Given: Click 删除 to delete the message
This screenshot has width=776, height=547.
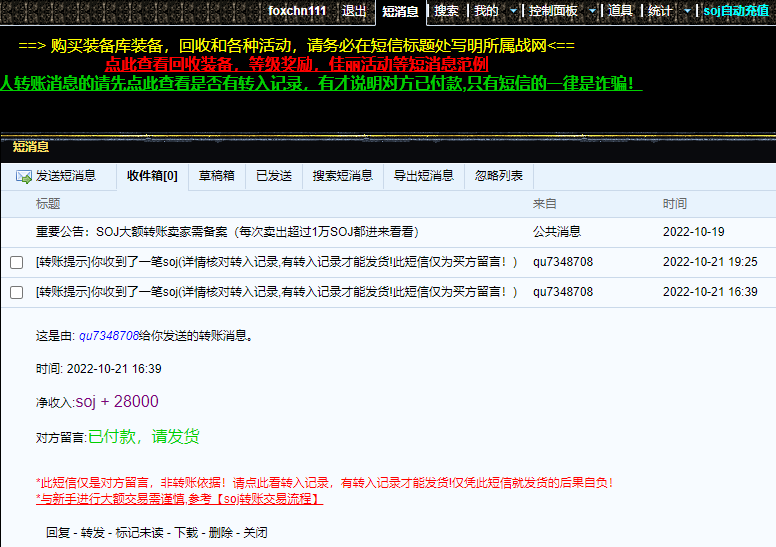Looking at the screenshot, I should [222, 533].
